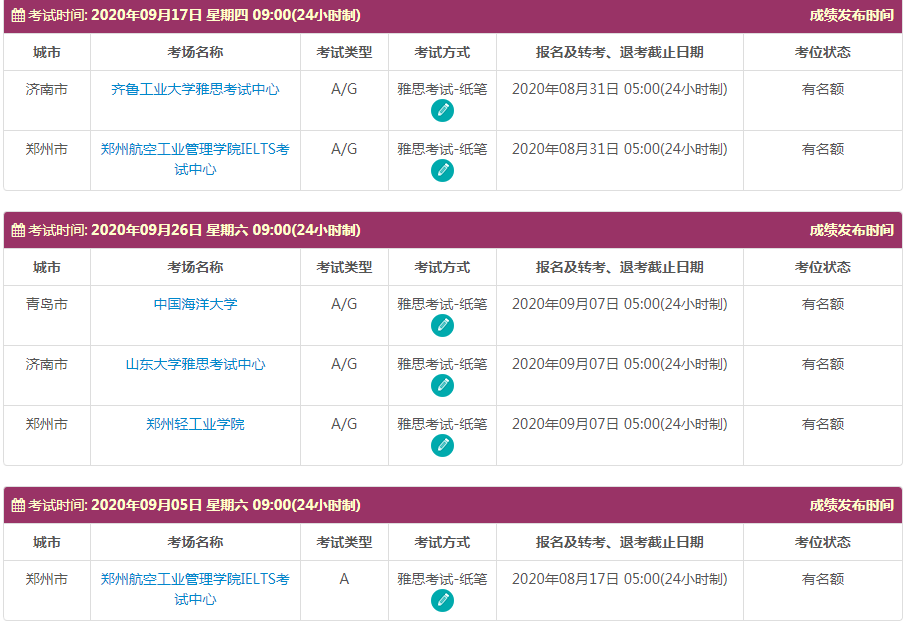Open 中国海洋大学 venue link
The height and width of the screenshot is (623, 908).
pos(195,305)
